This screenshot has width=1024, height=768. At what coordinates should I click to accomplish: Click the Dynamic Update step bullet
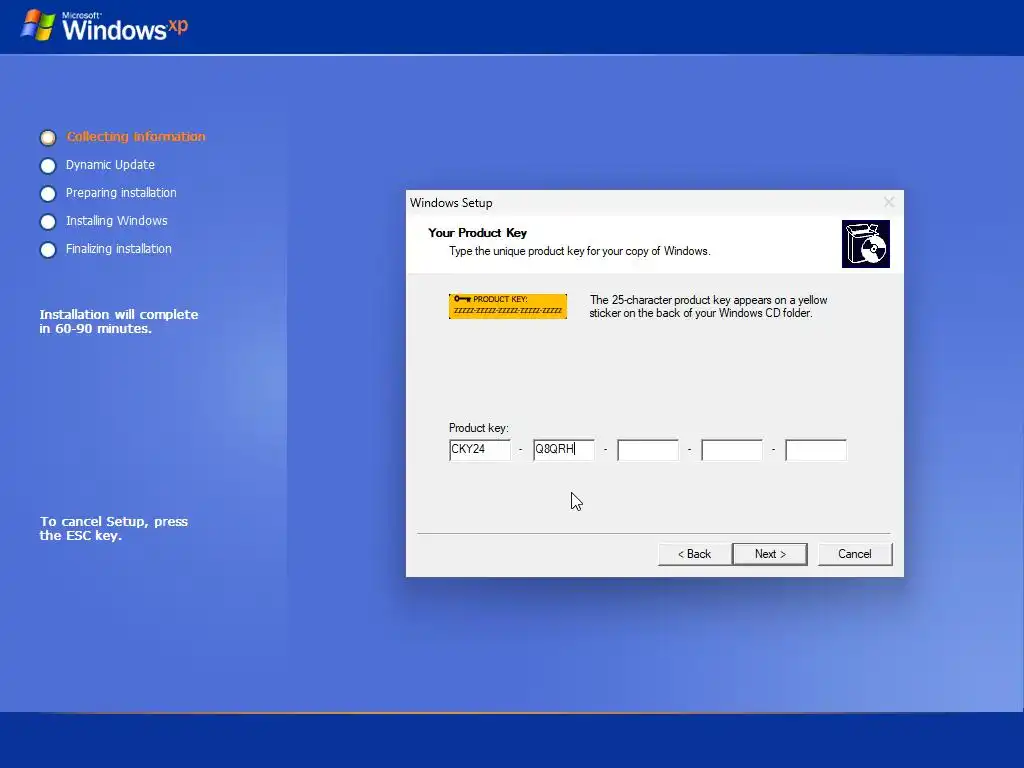(48, 165)
